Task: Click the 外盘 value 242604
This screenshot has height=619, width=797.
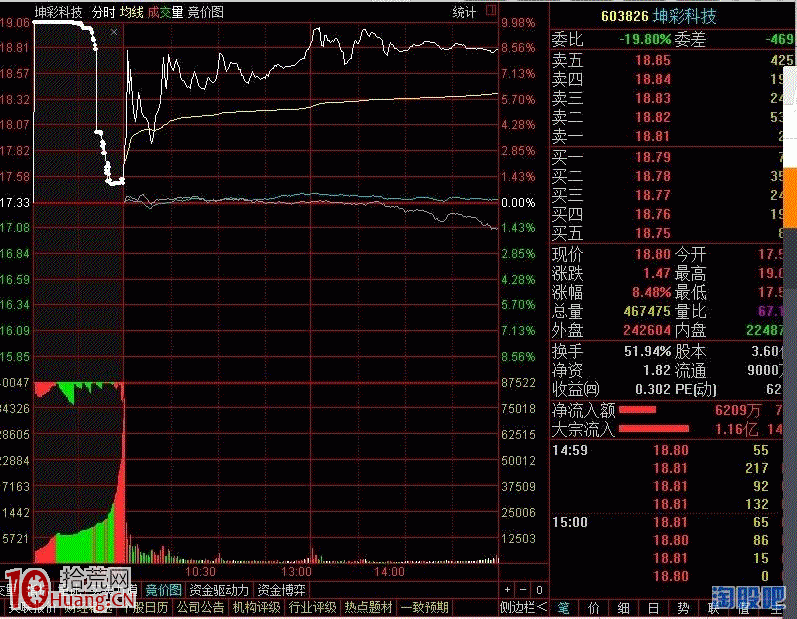Action: tap(647, 330)
